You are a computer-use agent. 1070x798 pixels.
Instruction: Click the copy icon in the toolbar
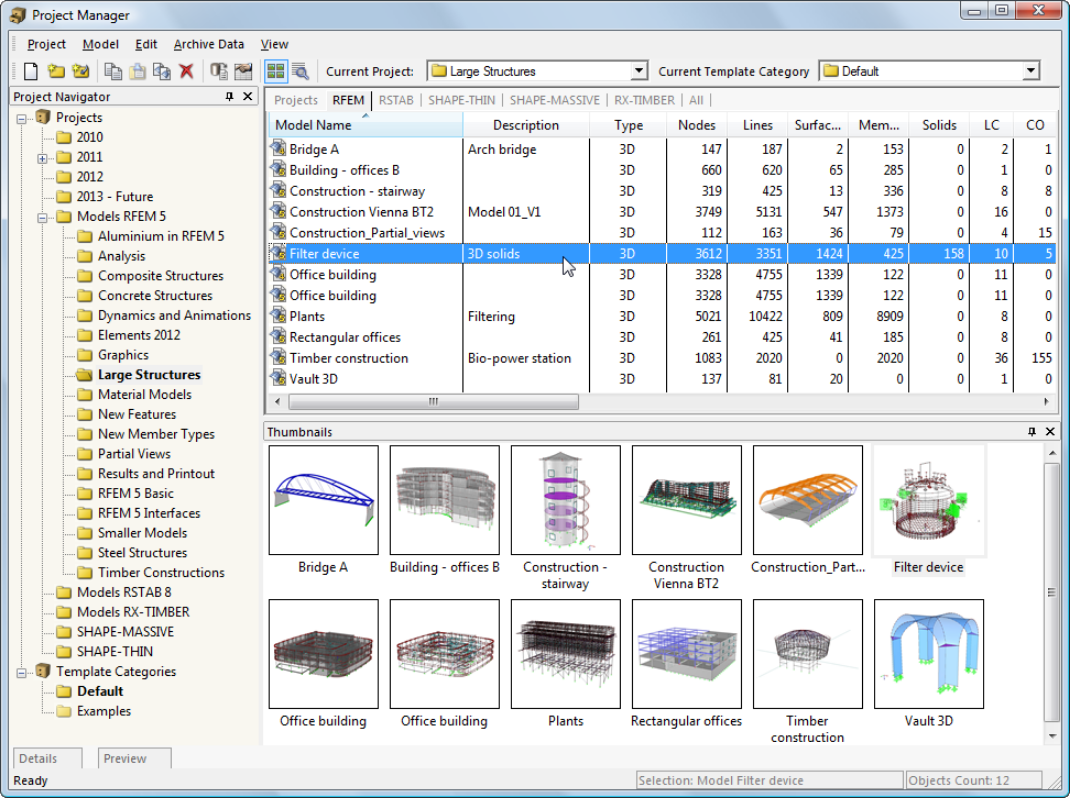click(x=113, y=71)
